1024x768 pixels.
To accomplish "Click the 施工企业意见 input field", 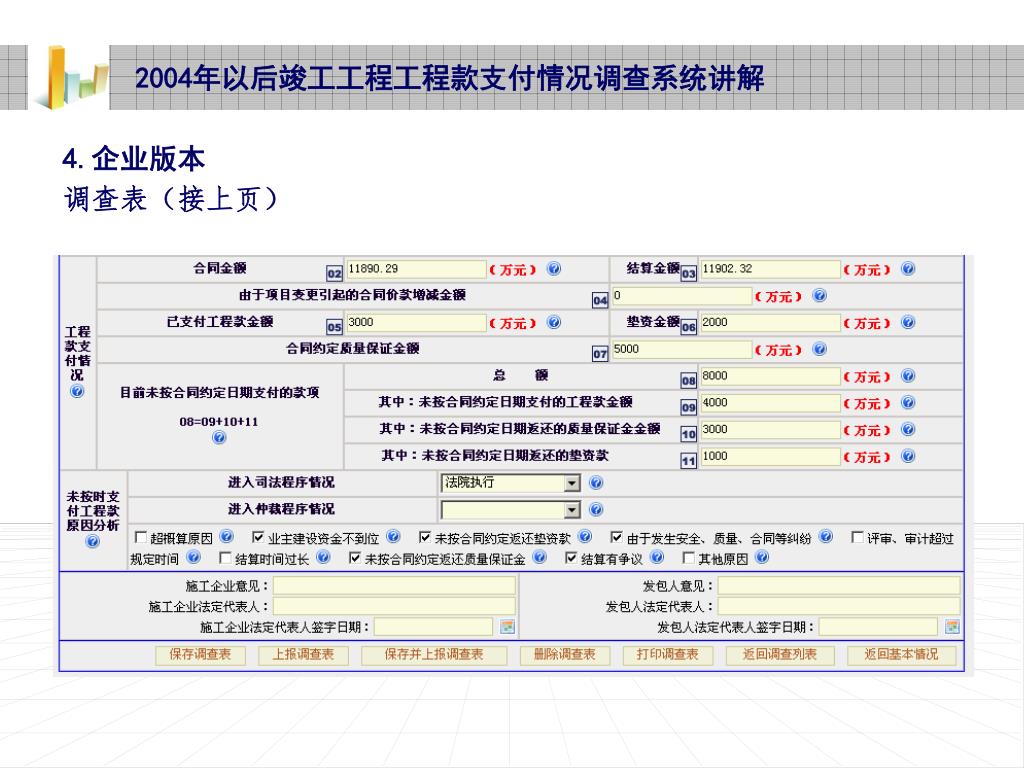I will tap(394, 586).
